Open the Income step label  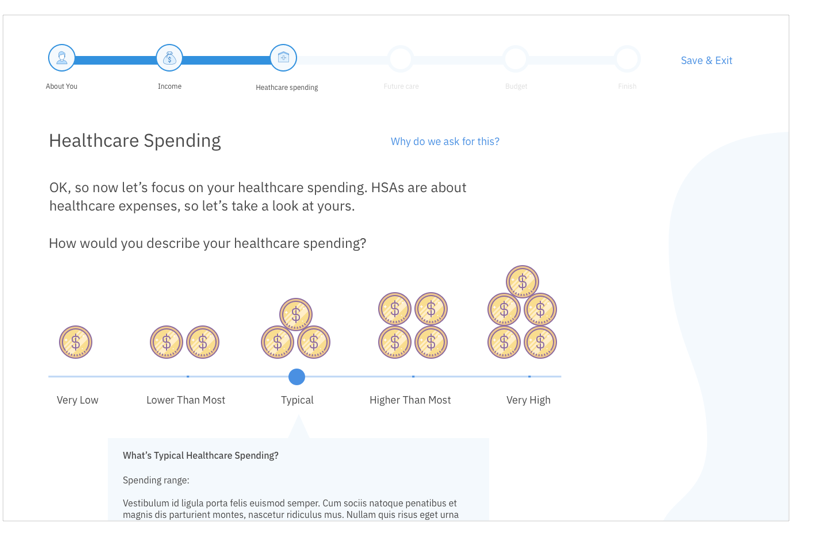click(169, 86)
